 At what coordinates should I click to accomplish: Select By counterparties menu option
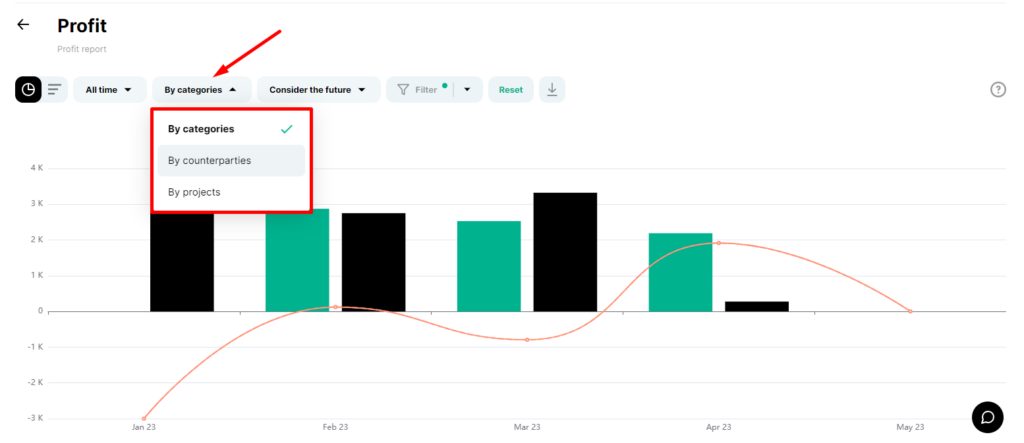231,161
